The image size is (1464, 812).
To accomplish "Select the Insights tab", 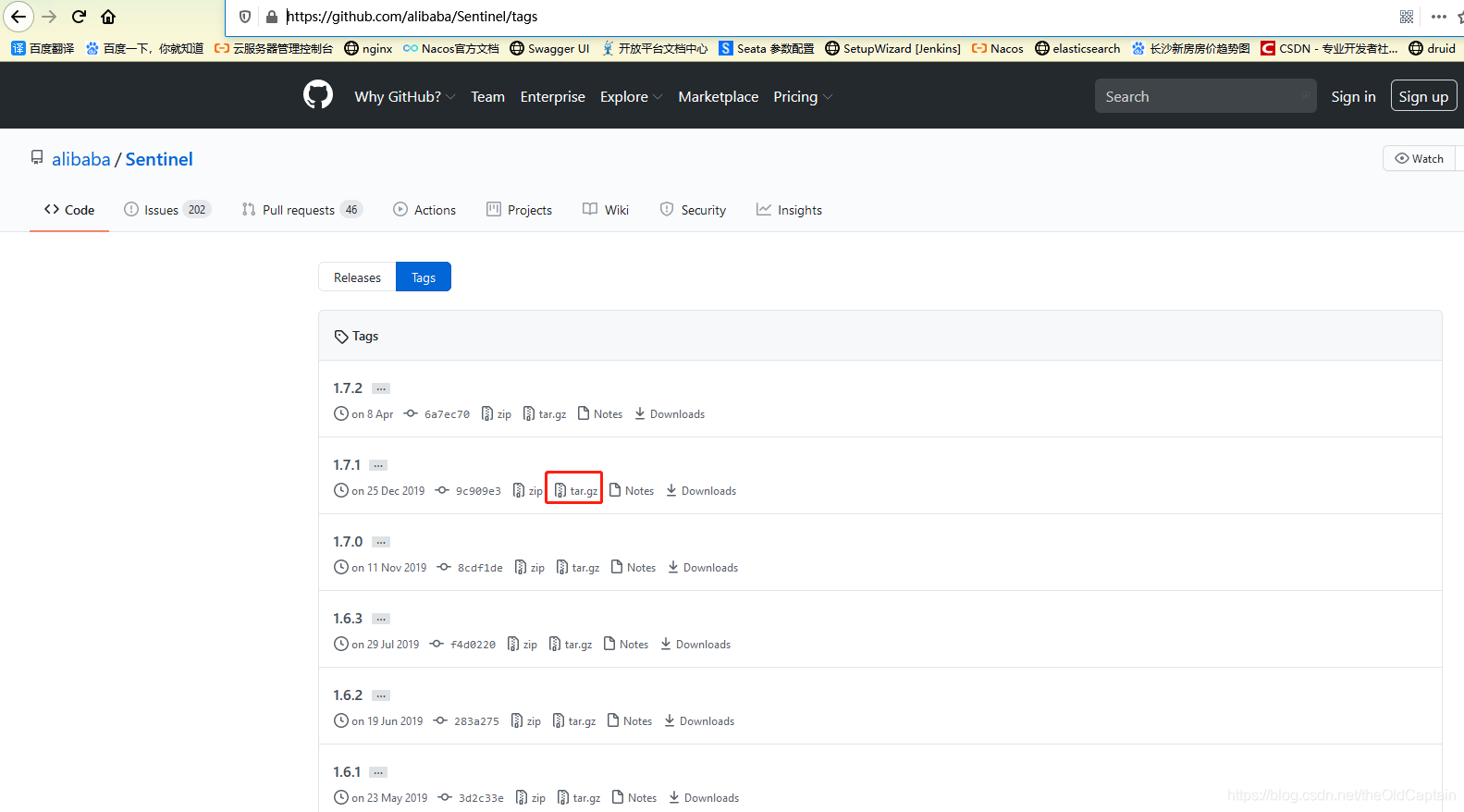I will (789, 210).
